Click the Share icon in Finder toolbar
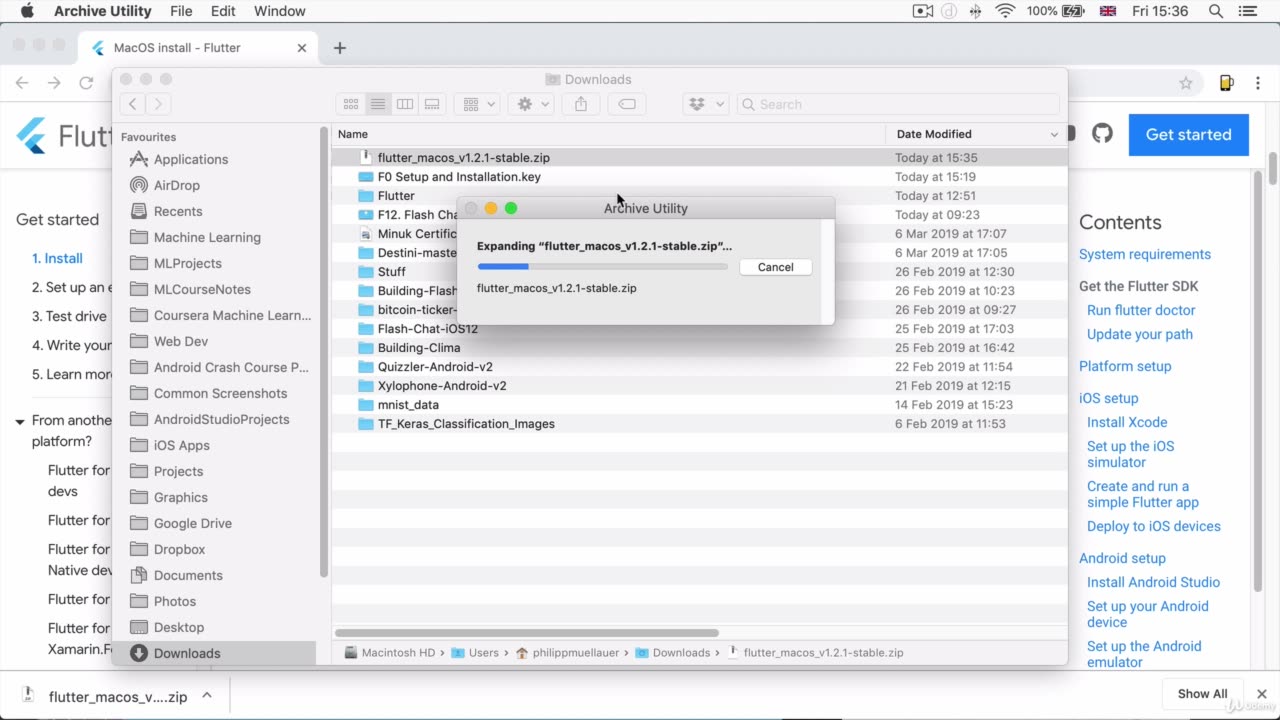The image size is (1280, 720). click(x=581, y=104)
